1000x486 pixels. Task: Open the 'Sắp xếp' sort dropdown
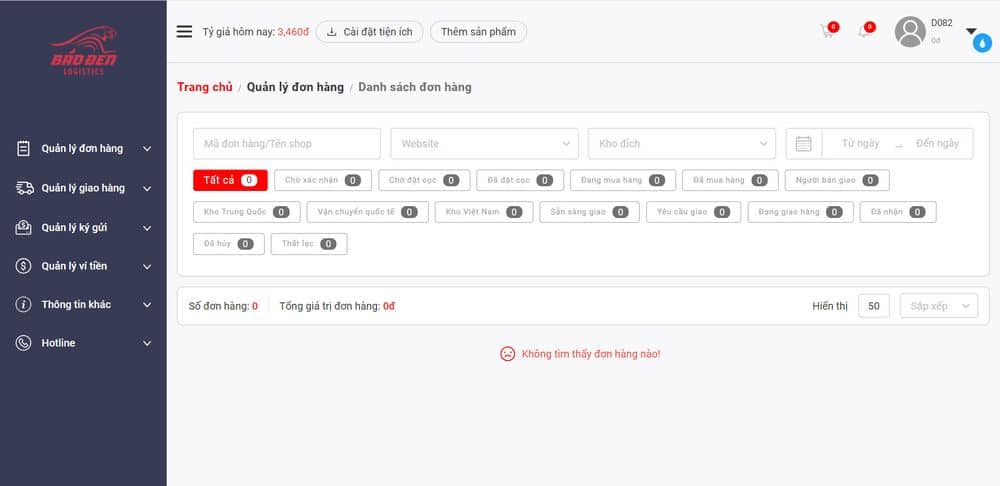click(938, 306)
